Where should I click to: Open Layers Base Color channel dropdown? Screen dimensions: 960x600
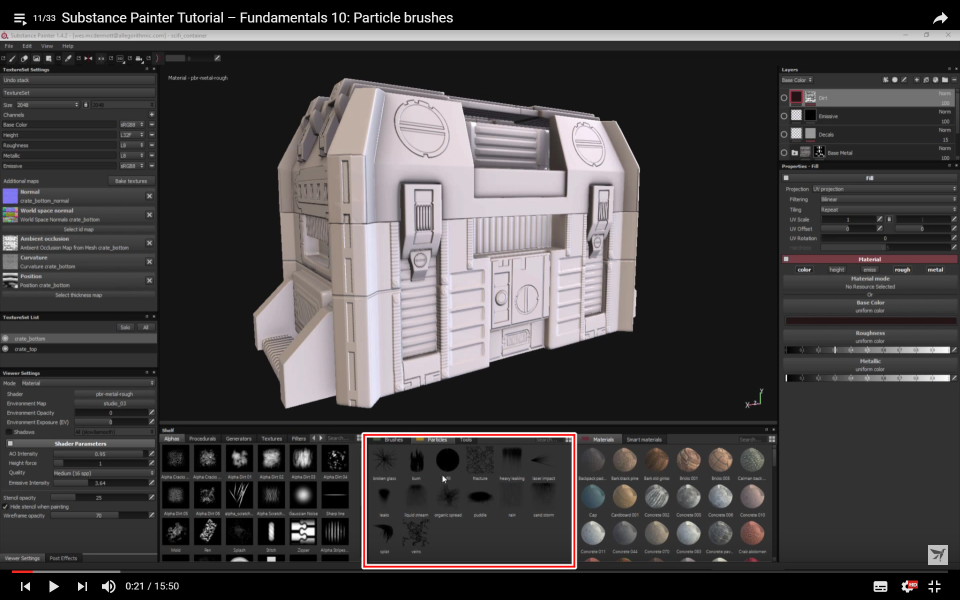(x=797, y=80)
